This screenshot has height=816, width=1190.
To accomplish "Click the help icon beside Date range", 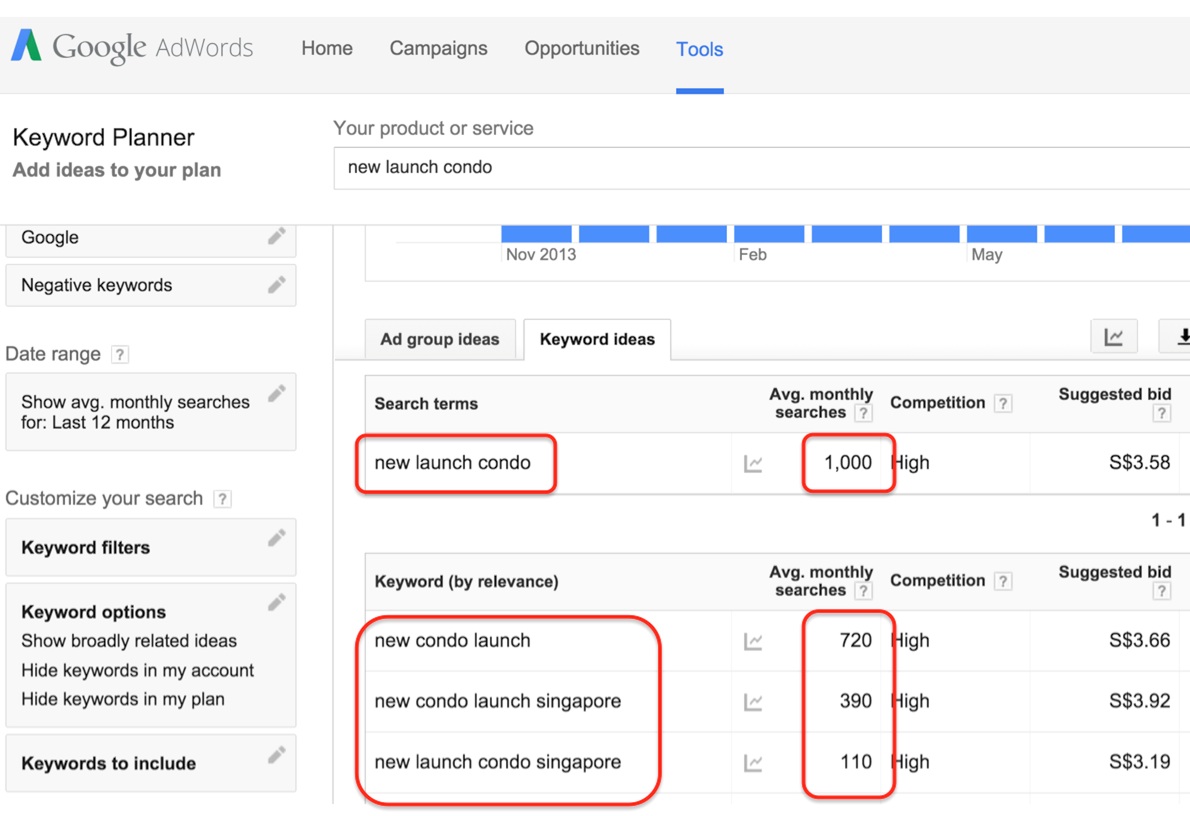I will tap(120, 354).
